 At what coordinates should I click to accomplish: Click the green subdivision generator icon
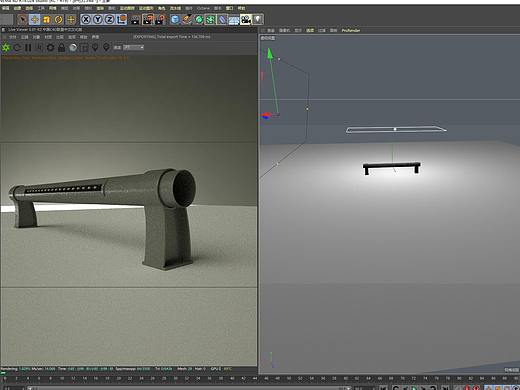tap(199, 20)
